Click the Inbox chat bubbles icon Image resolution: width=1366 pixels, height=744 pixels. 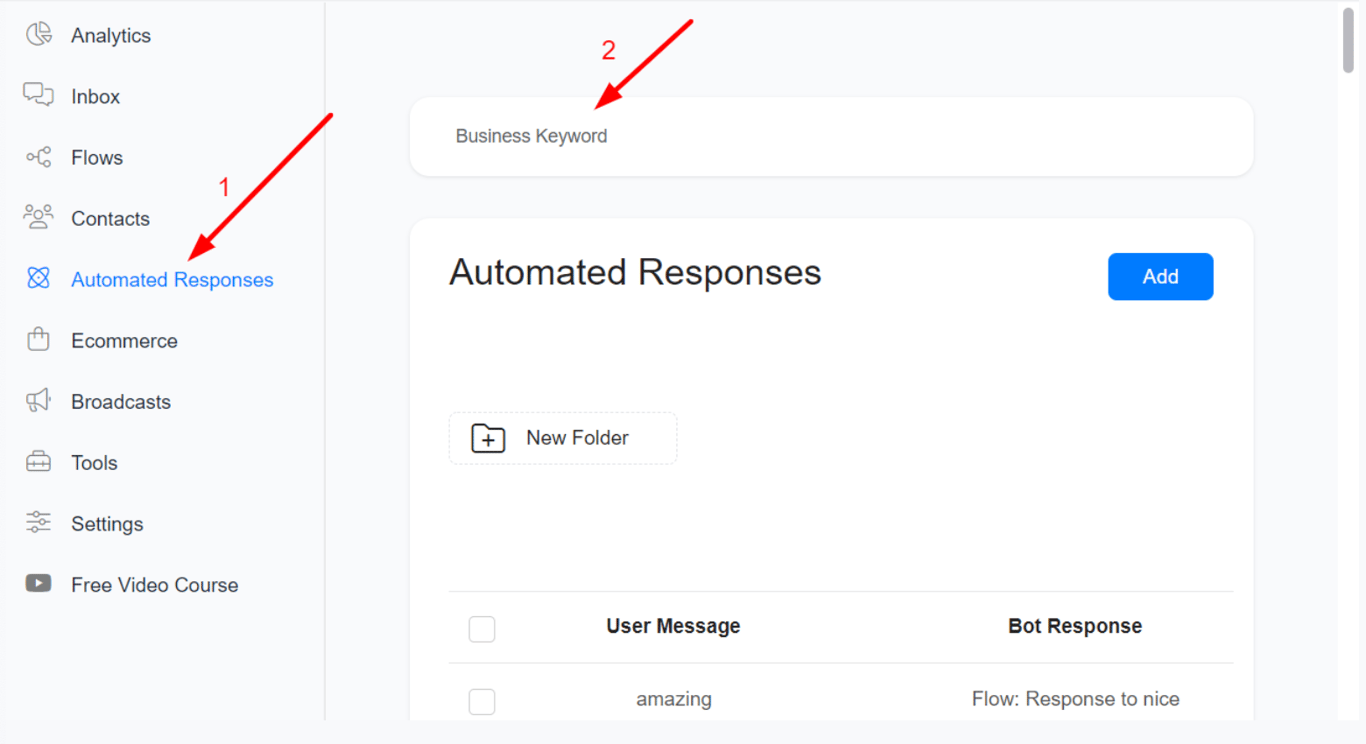point(38,95)
